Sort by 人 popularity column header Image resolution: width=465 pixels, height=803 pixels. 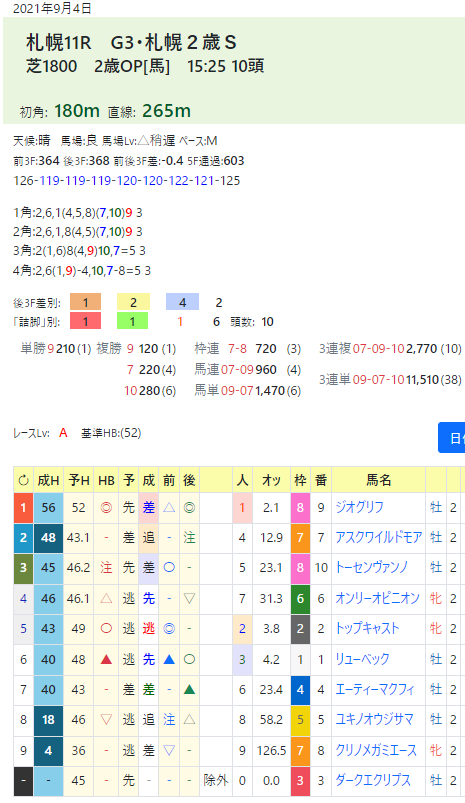242,480
